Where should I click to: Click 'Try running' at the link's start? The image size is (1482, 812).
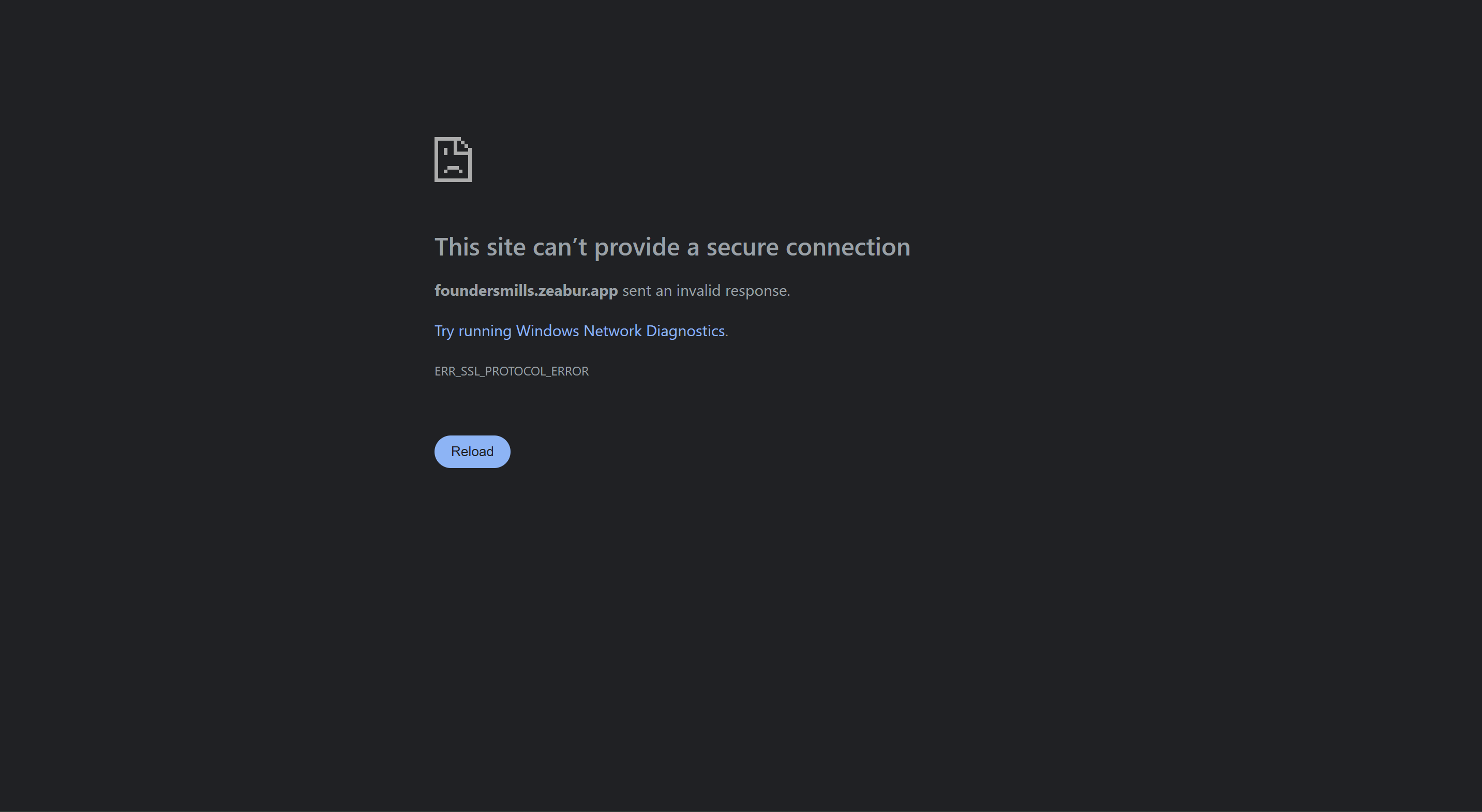(x=472, y=330)
